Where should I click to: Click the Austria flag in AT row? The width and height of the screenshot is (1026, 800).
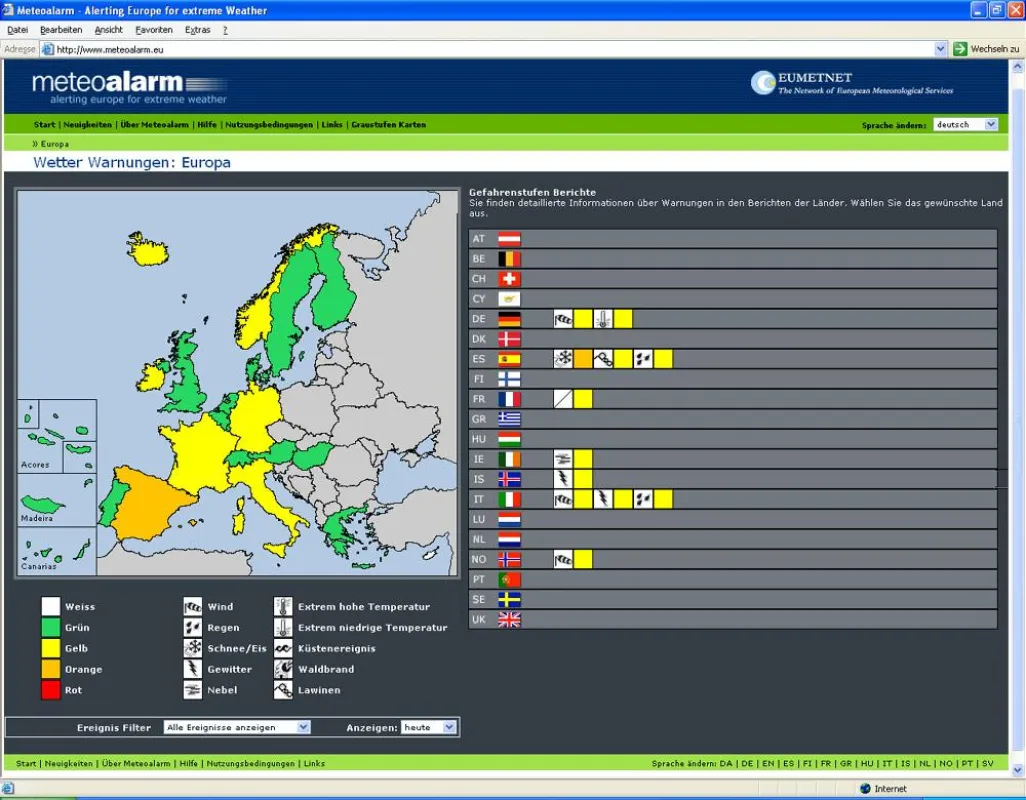coord(509,239)
